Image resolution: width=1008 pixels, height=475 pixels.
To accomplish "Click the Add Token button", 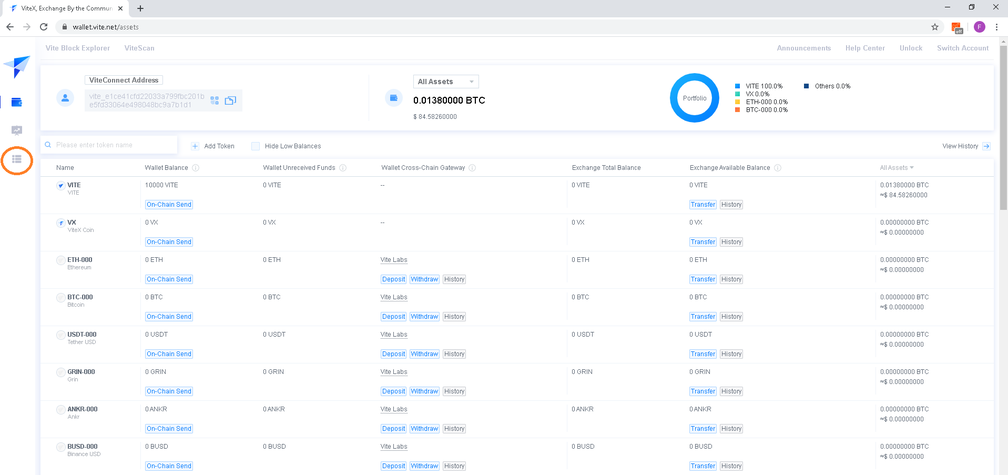I will pyautogui.click(x=213, y=146).
